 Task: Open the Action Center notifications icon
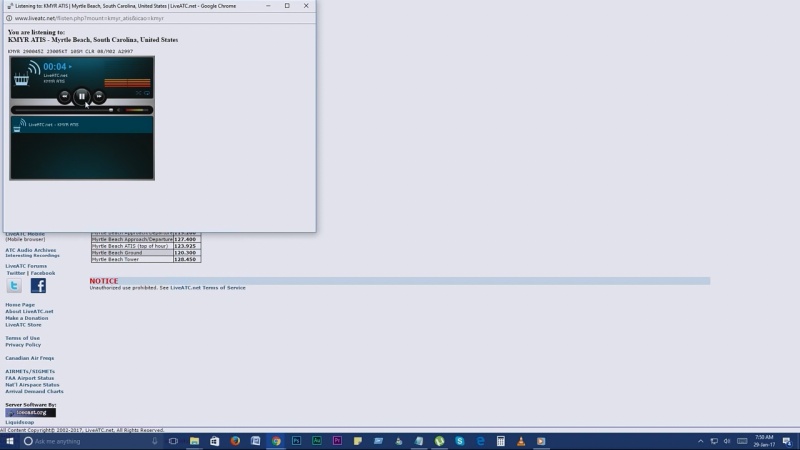coord(787,441)
